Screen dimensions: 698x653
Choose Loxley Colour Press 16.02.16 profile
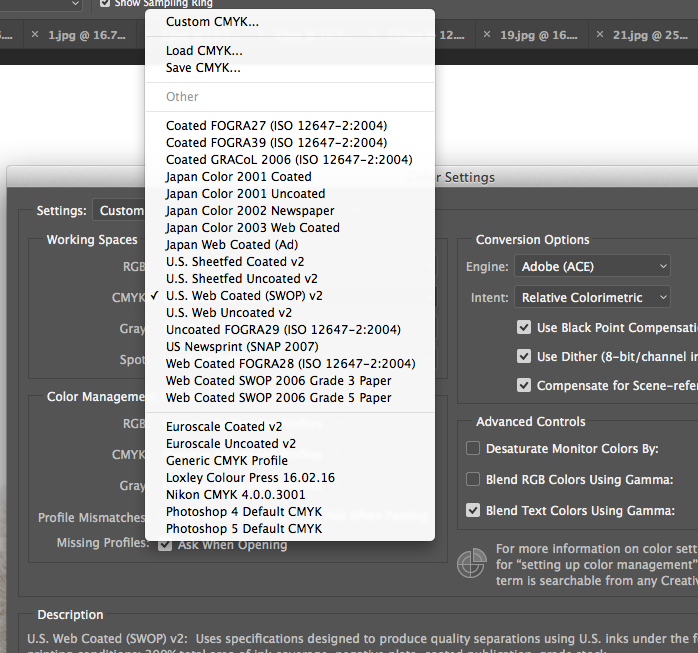click(x=250, y=478)
